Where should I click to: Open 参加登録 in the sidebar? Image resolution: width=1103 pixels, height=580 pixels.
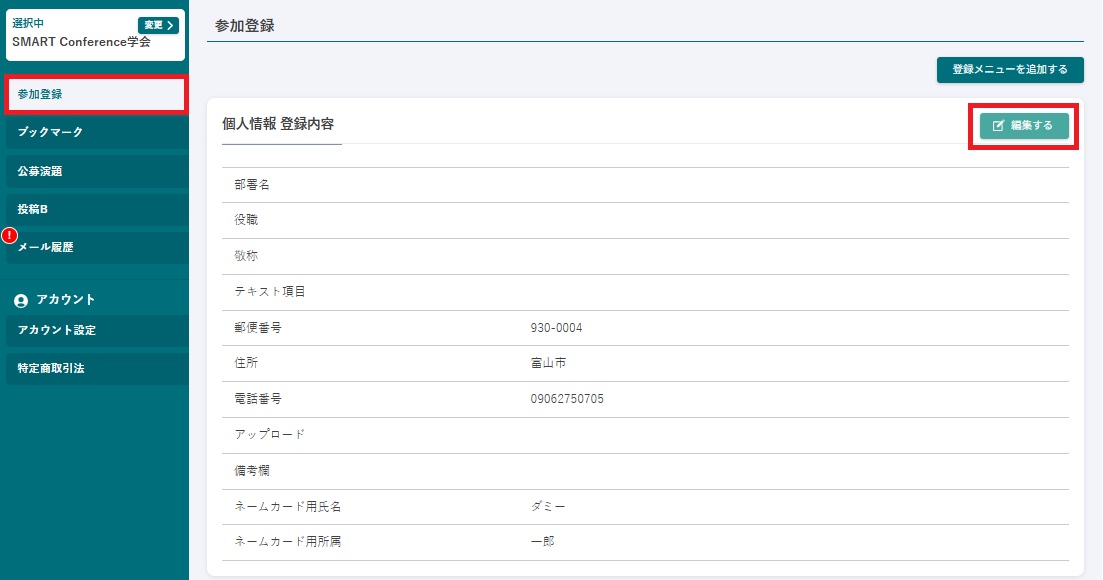pos(95,95)
